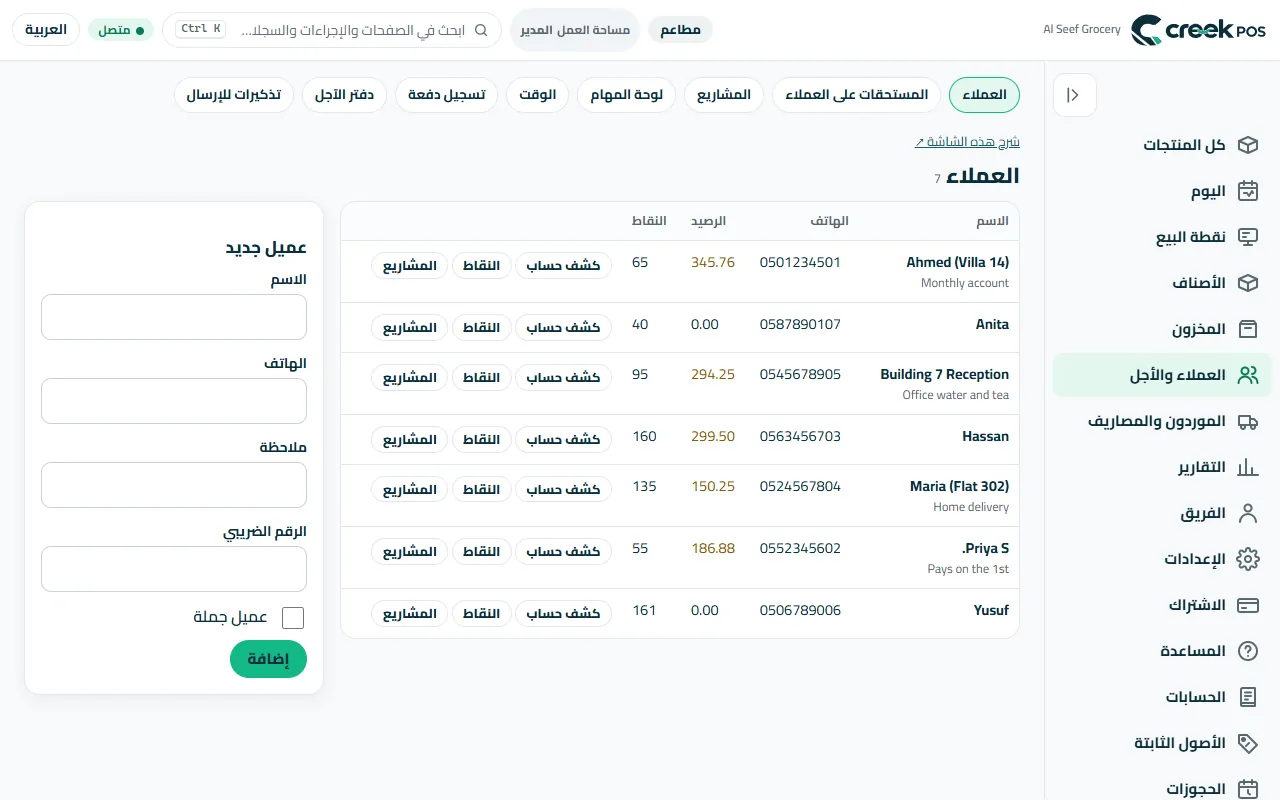Image resolution: width=1280 pixels, height=800 pixels.
Task: Switch to the المشاريع tab
Action: pos(724,95)
